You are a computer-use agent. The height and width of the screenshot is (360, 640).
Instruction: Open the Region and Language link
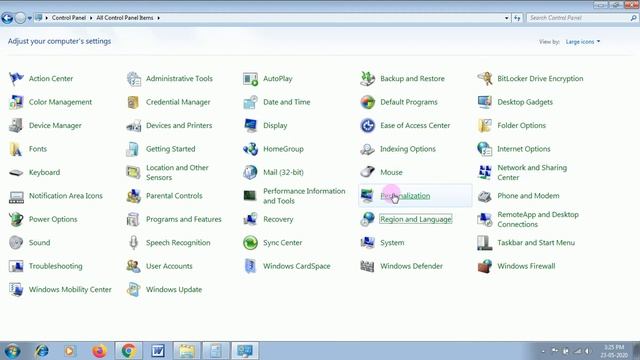[x=416, y=219]
